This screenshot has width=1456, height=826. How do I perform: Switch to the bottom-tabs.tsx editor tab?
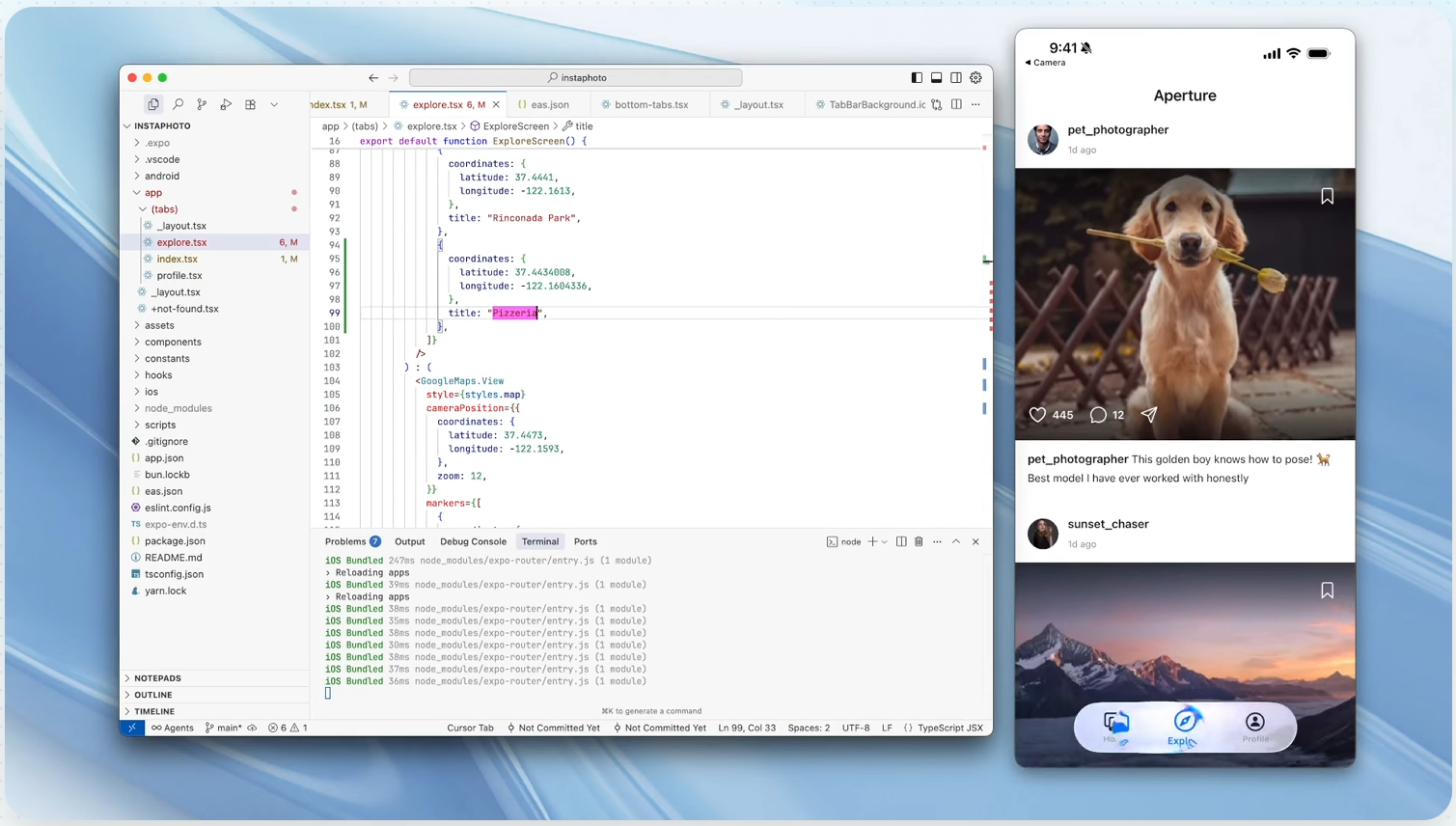651,104
